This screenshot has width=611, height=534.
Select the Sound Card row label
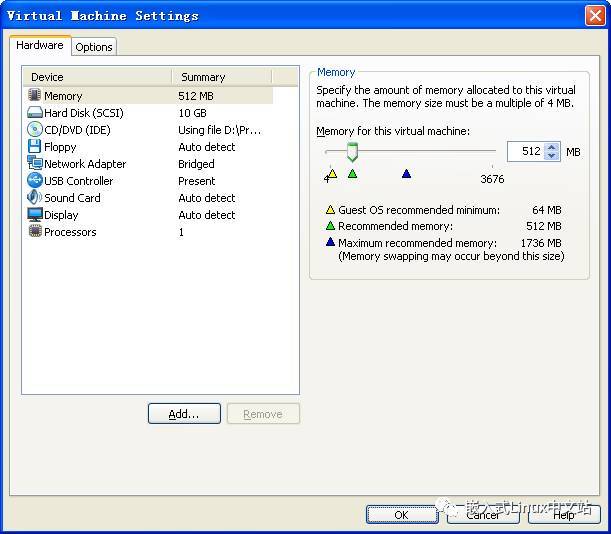[x=72, y=198]
